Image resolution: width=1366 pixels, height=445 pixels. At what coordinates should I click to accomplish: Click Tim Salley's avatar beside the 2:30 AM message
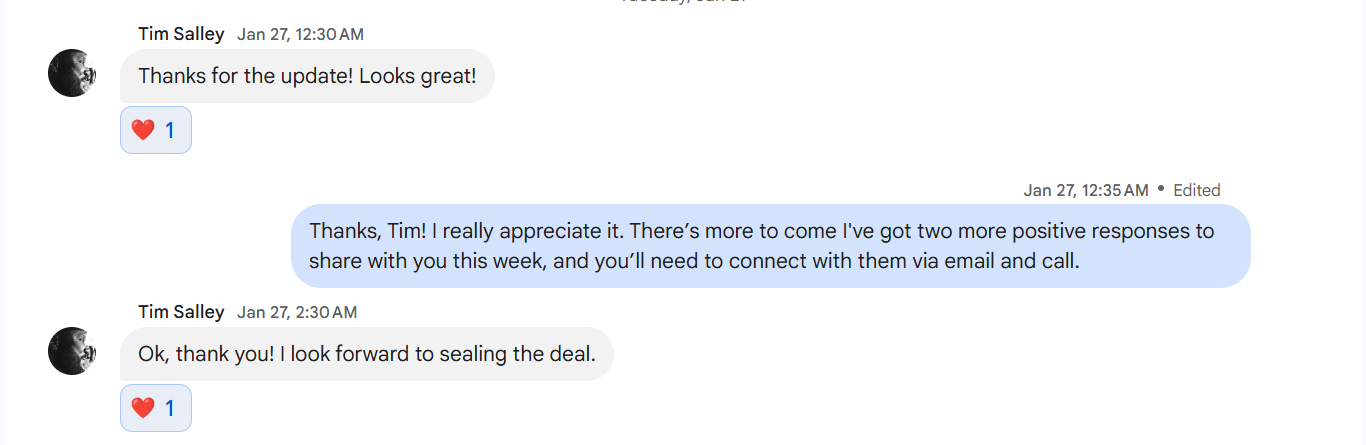pos(72,351)
